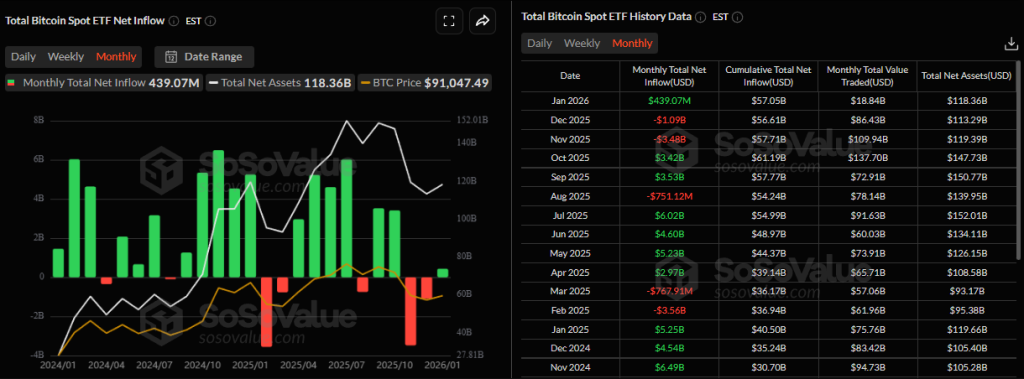The width and height of the screenshot is (1024, 379).
Task: Click Cumulative Total Net Inflow column header
Action: [768, 76]
